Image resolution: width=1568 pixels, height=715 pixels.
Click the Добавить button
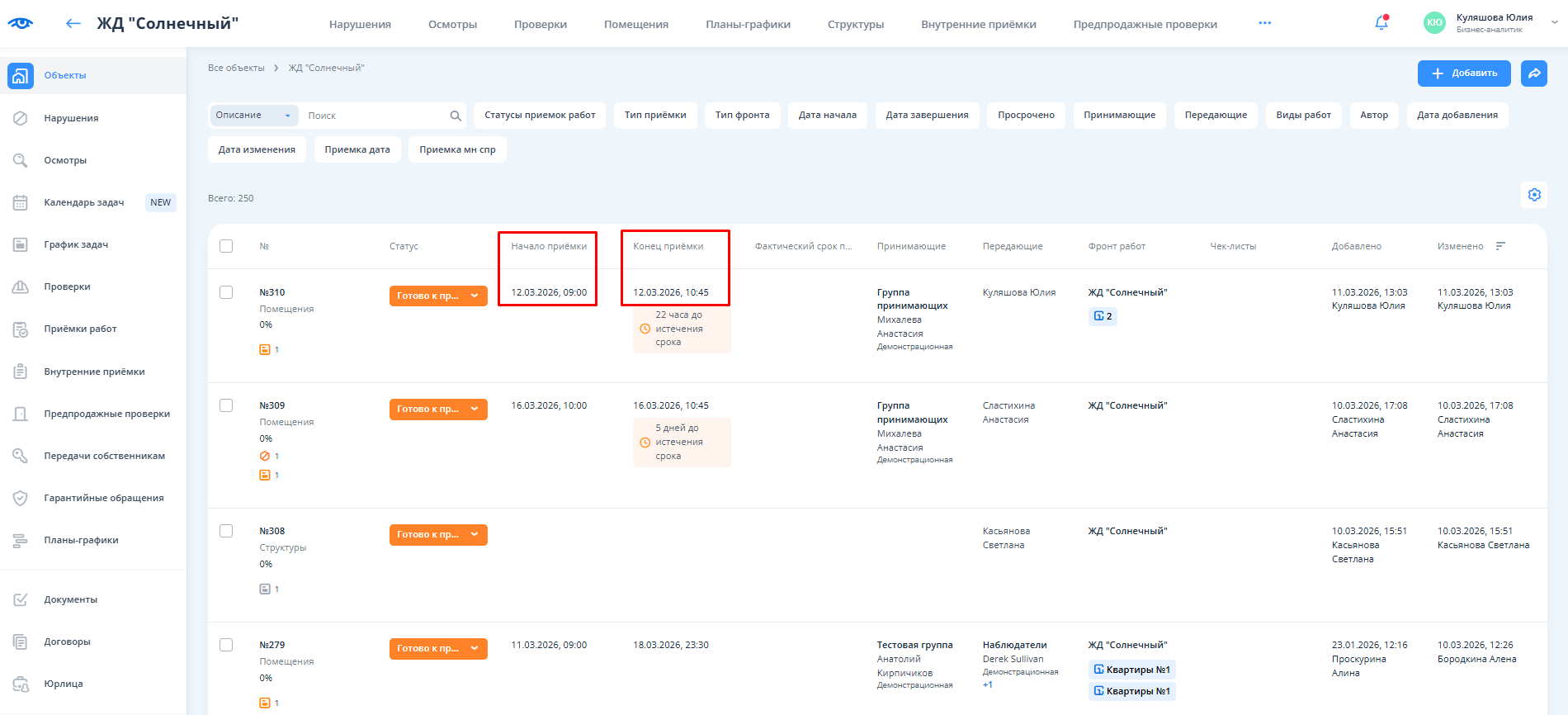click(1464, 73)
